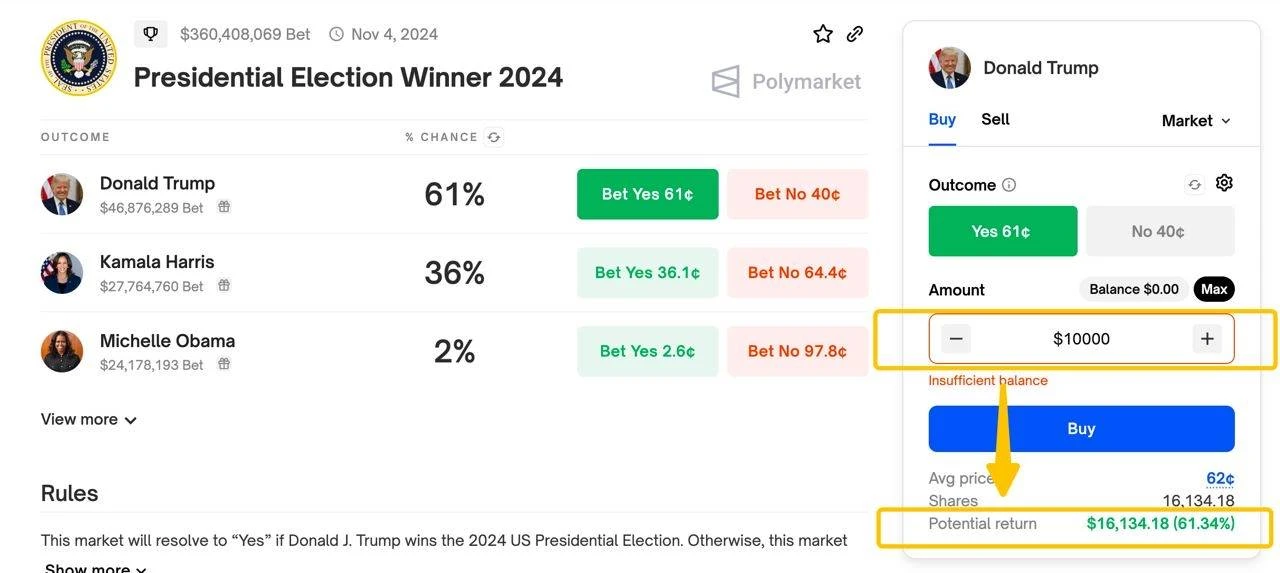The height and width of the screenshot is (573, 1280).
Task: Toggle the Max amount pill
Action: (x=1214, y=289)
